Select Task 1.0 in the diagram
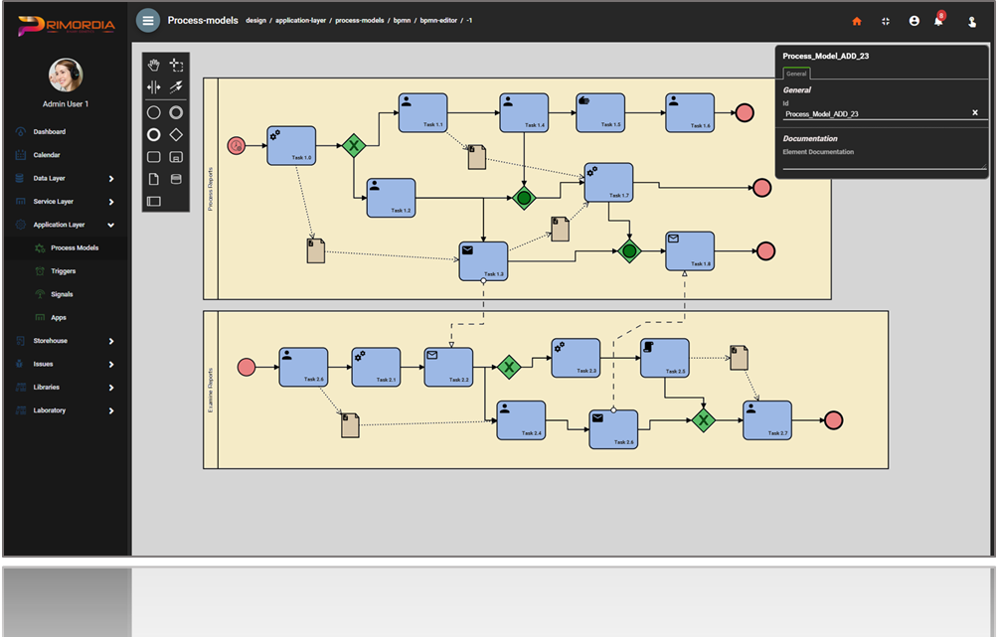Image resolution: width=998 pixels, height=637 pixels. 291,145
